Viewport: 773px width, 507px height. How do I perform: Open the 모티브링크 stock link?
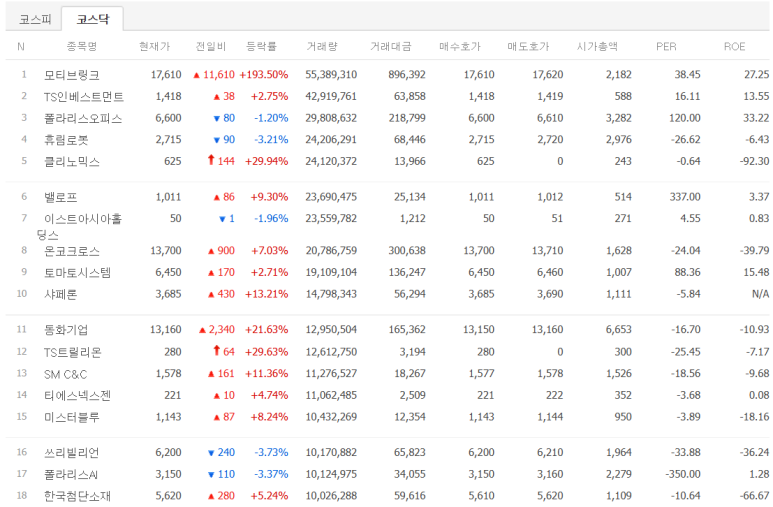72,75
